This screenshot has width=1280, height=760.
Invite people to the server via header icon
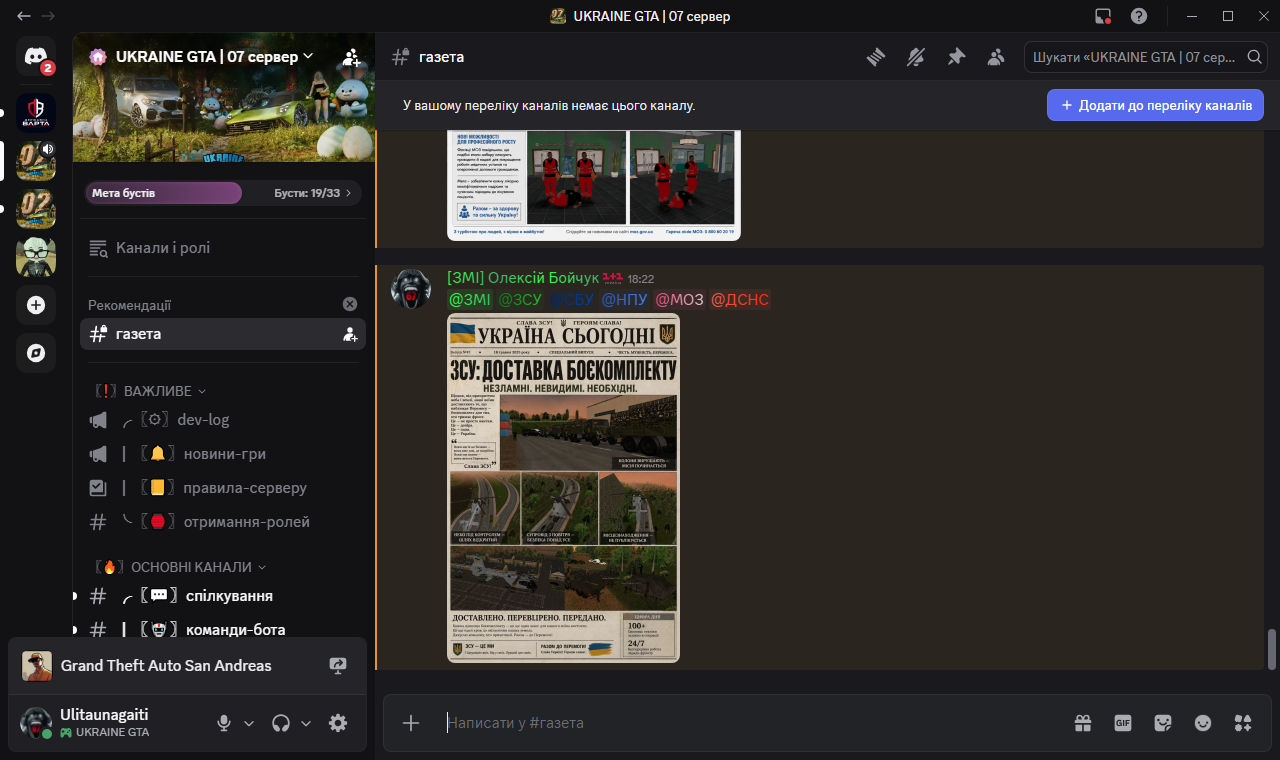(350, 57)
